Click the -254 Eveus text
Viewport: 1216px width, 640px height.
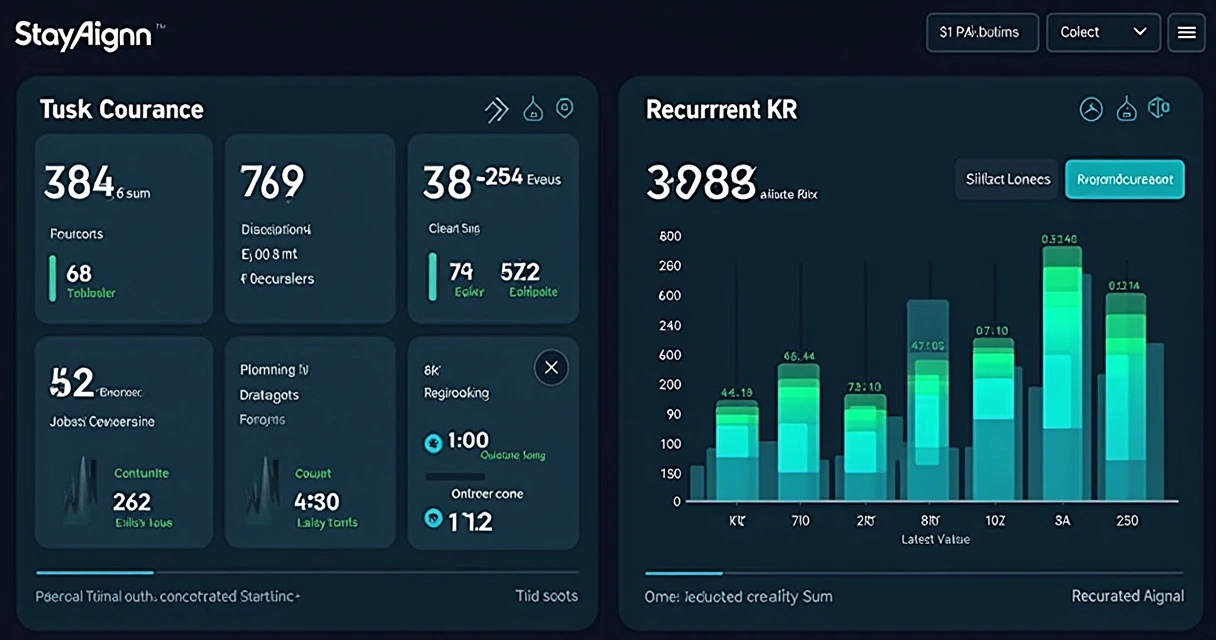tap(518, 179)
